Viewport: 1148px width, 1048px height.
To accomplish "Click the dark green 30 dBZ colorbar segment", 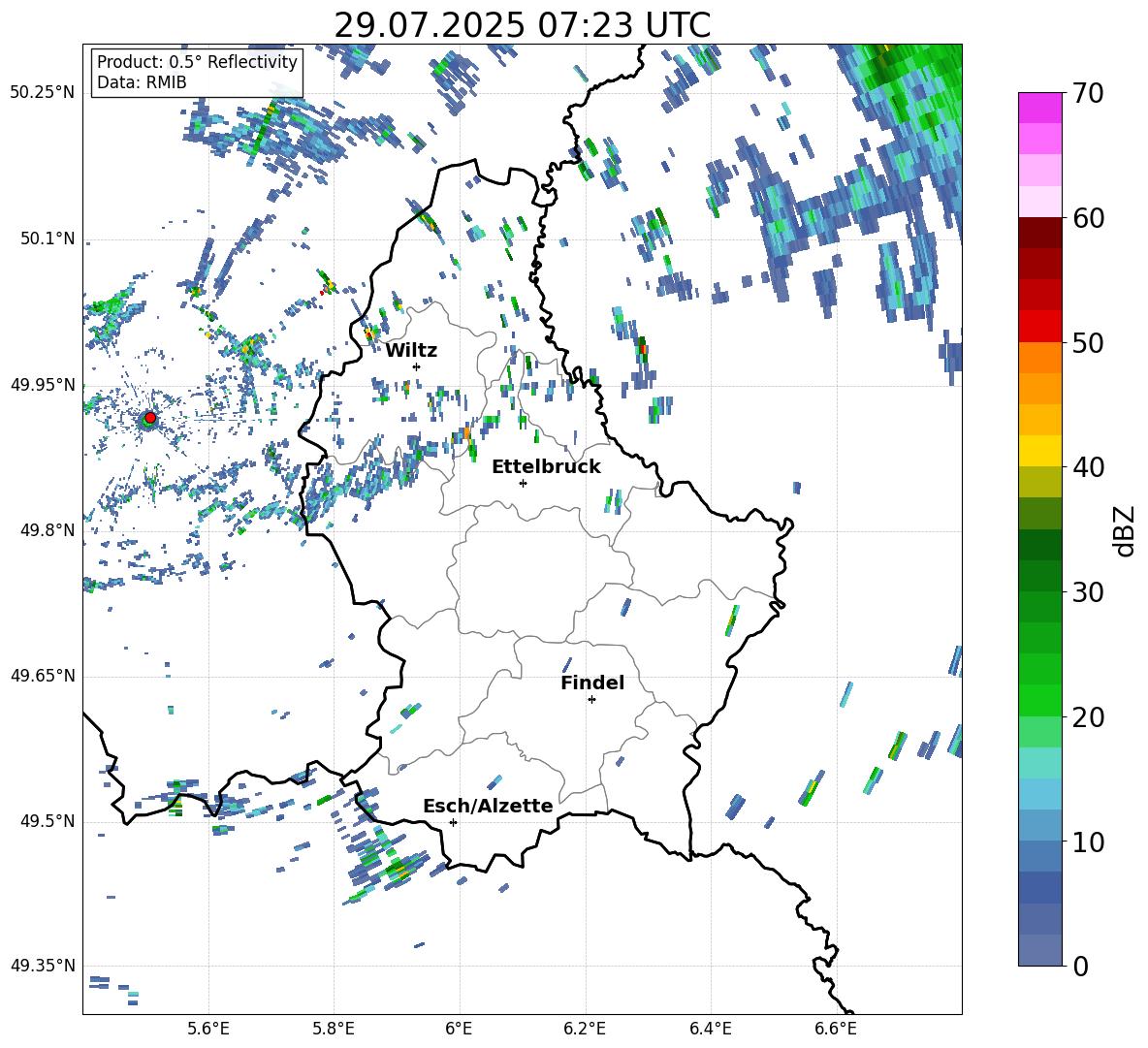I will tap(1039, 575).
